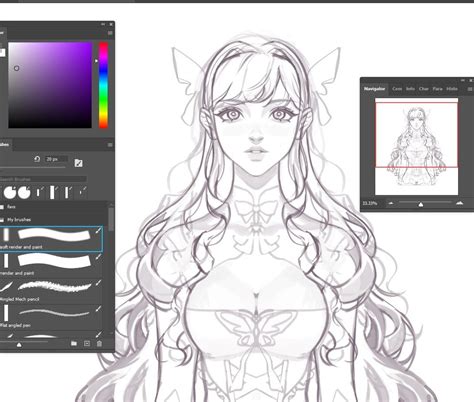Click brush tool icon on Flat angled pen row

pyautogui.click(x=98, y=309)
